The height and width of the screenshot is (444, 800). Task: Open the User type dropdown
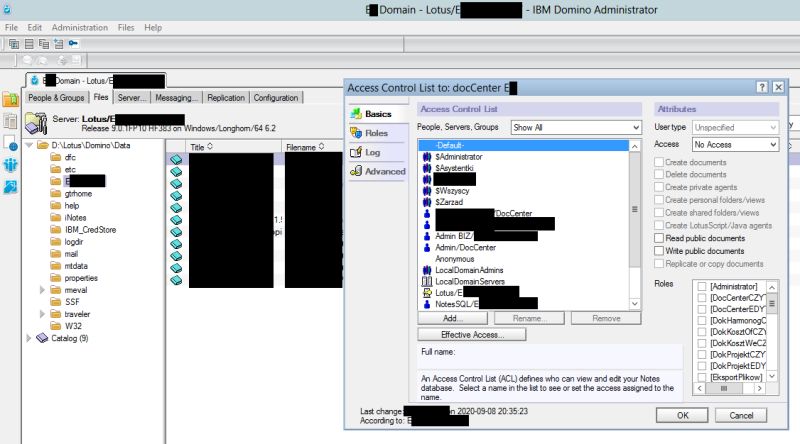pyautogui.click(x=735, y=128)
